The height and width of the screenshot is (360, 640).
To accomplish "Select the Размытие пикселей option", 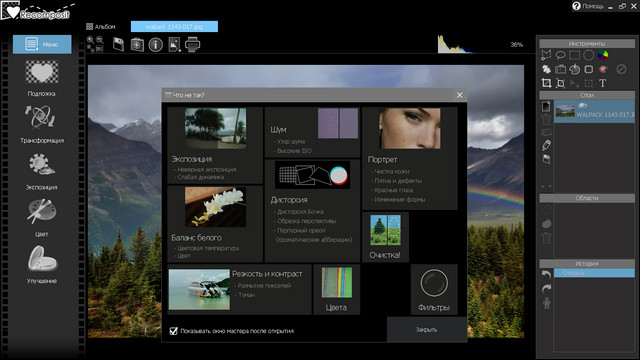I will coord(264,285).
